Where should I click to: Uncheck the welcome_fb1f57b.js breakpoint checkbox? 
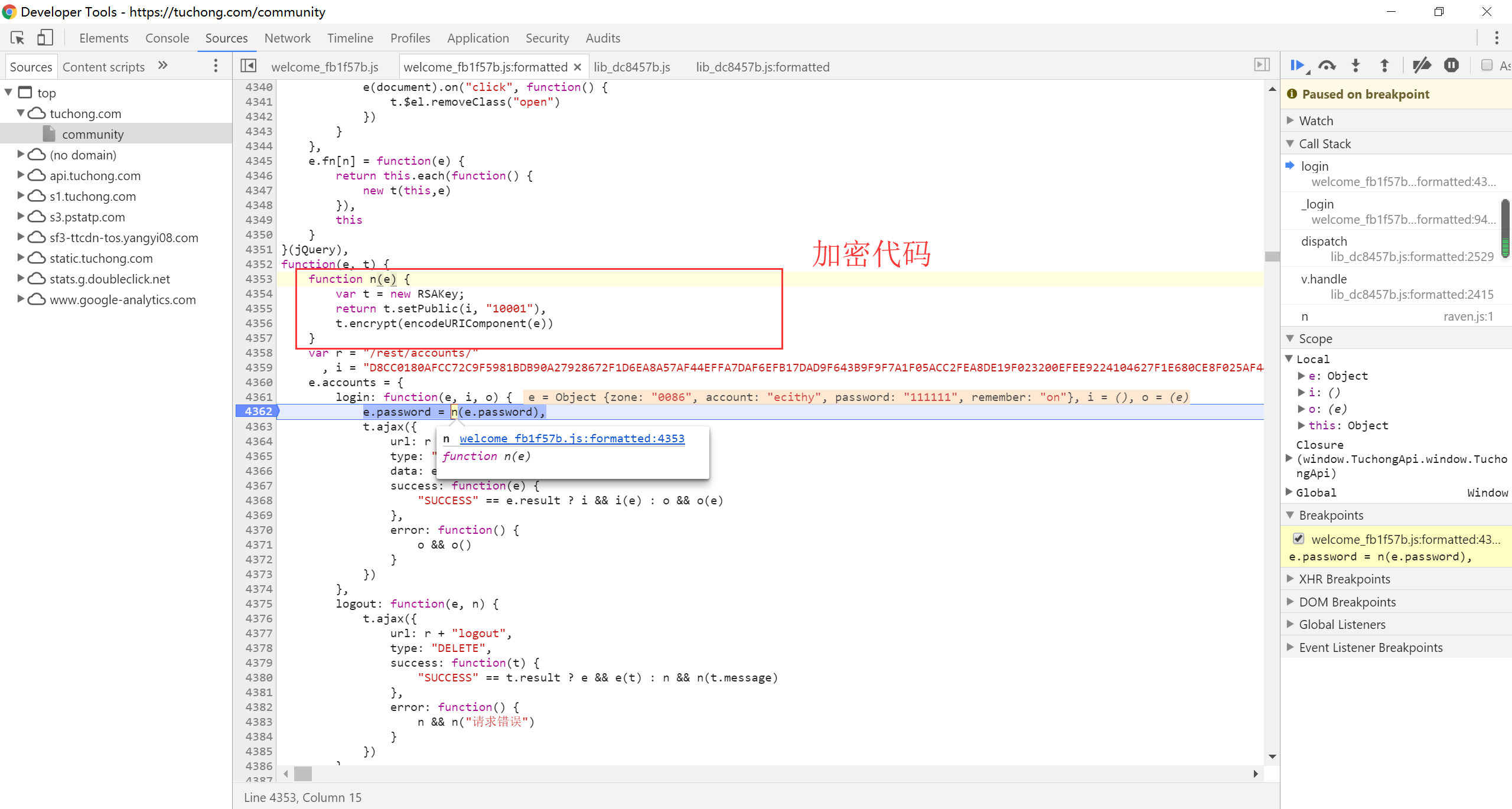coord(1299,539)
